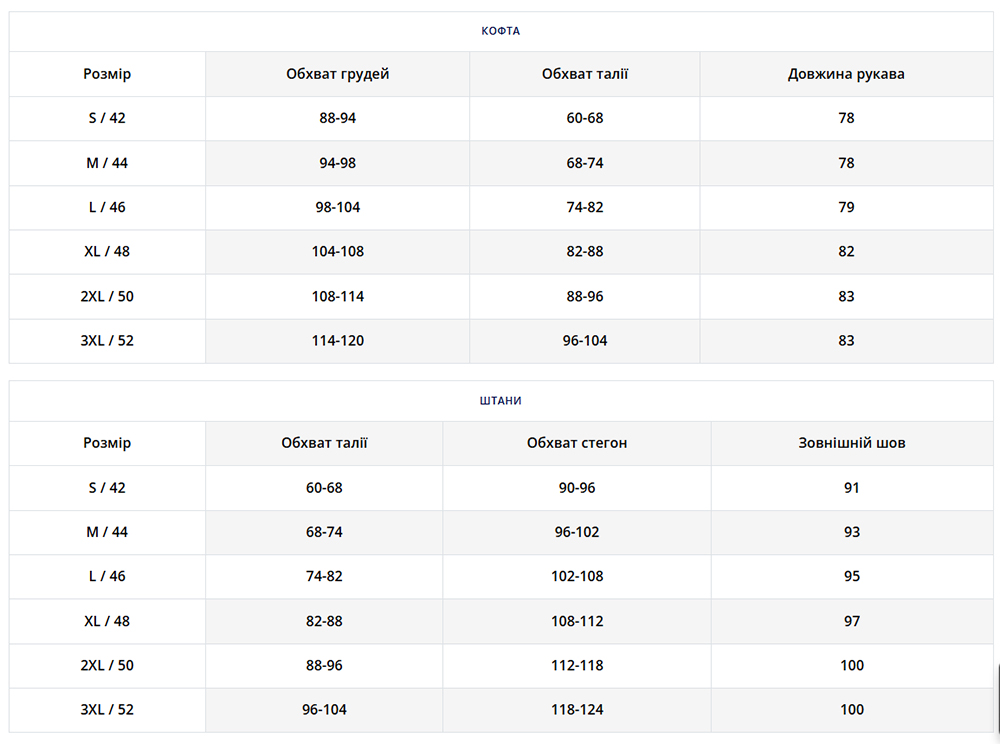Viewport: 1000px width, 744px height.
Task: Select chest value 88-94 in КОФТА table
Action: click(337, 118)
